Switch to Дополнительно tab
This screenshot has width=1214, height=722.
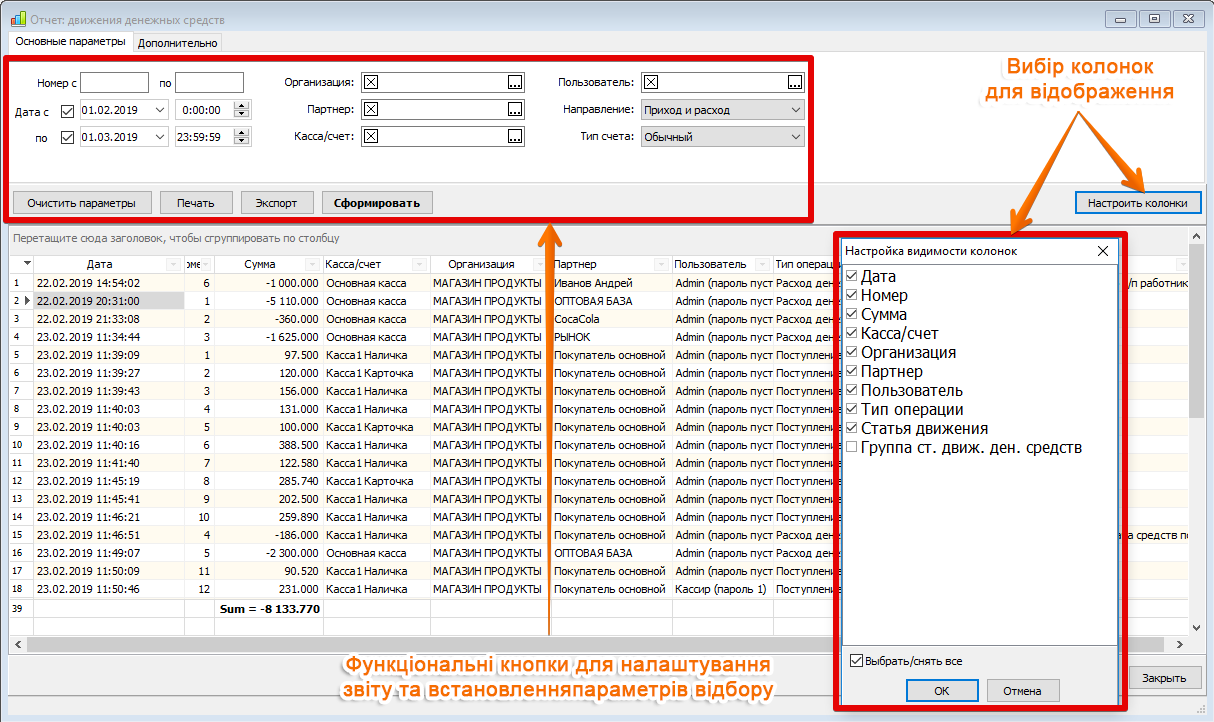[x=177, y=43]
